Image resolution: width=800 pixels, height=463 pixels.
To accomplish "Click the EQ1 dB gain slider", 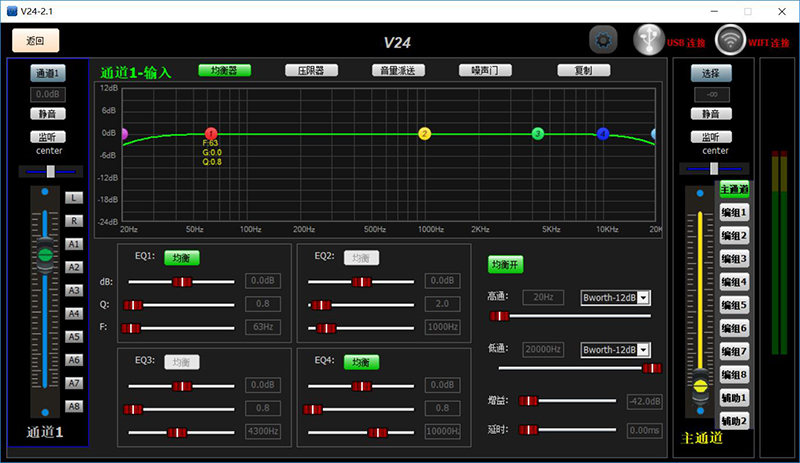I will (182, 282).
